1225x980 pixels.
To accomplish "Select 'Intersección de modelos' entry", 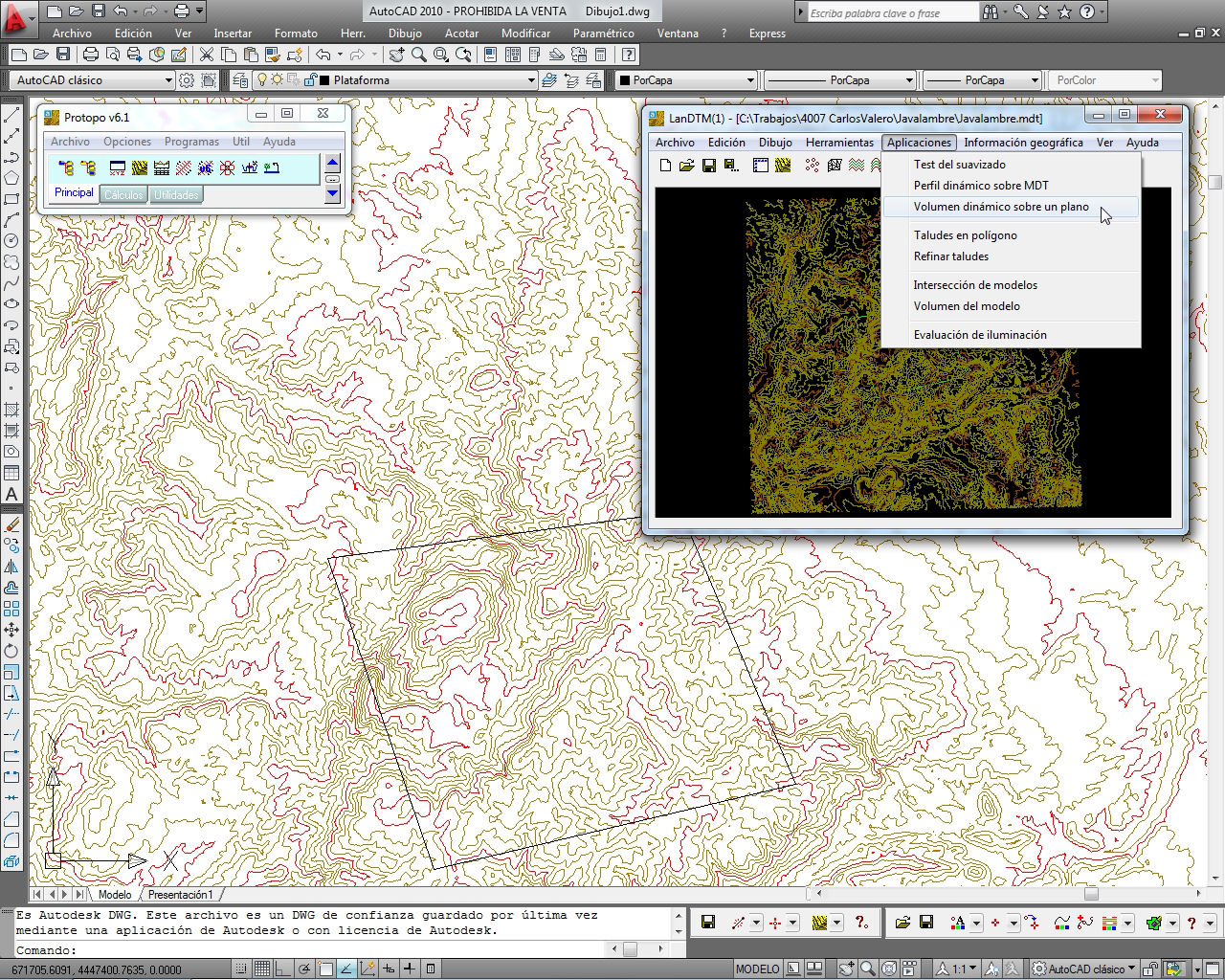I will 975,285.
